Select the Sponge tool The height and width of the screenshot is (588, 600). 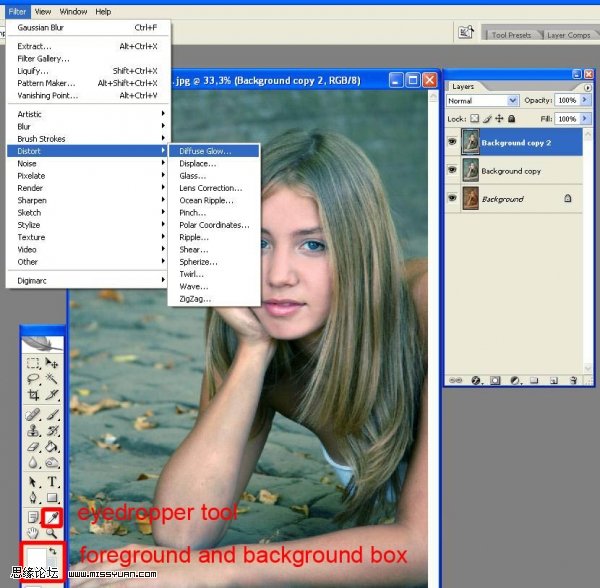pyautogui.click(x=52, y=463)
